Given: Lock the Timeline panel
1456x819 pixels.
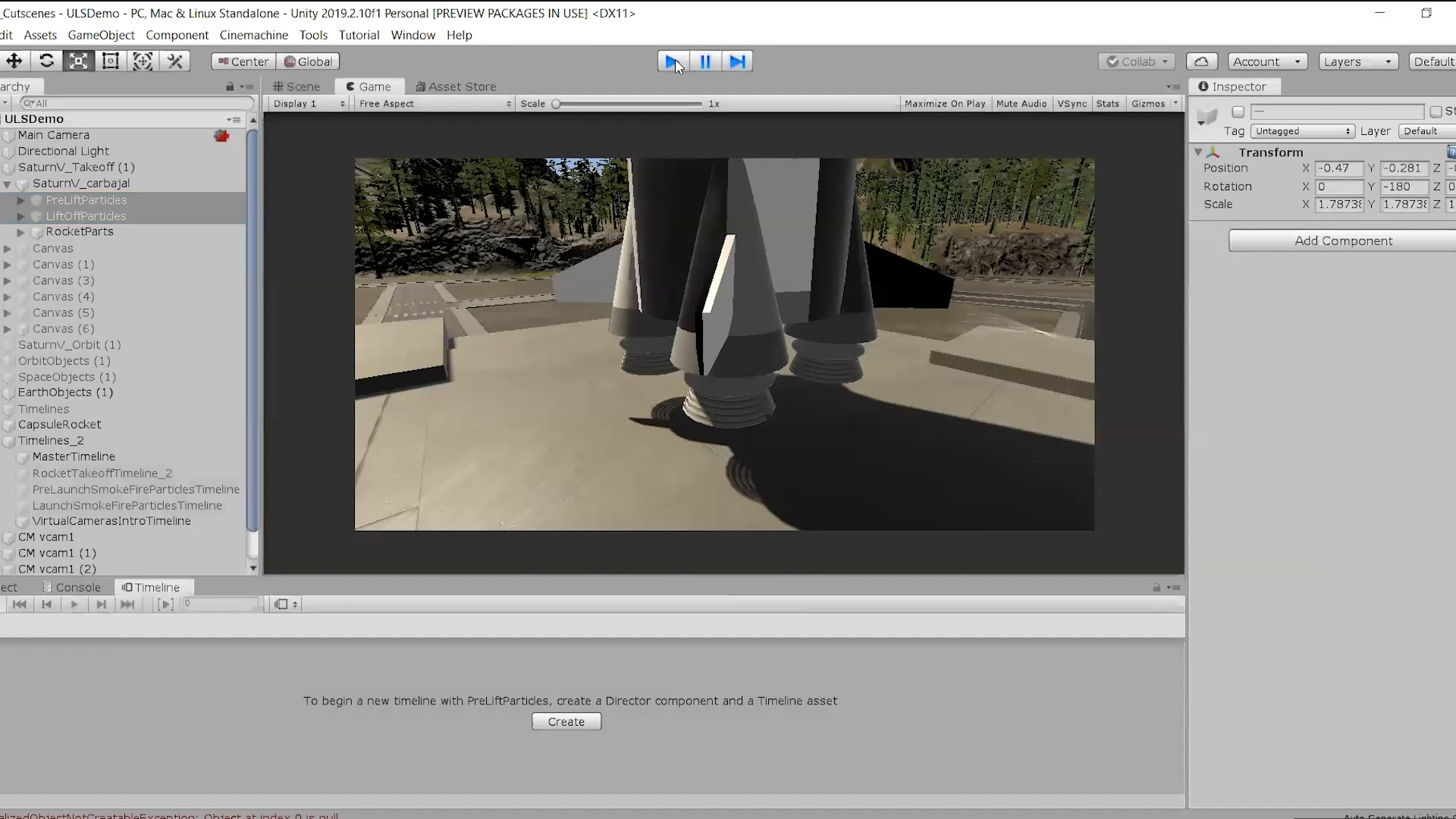Looking at the screenshot, I should [x=1156, y=588].
